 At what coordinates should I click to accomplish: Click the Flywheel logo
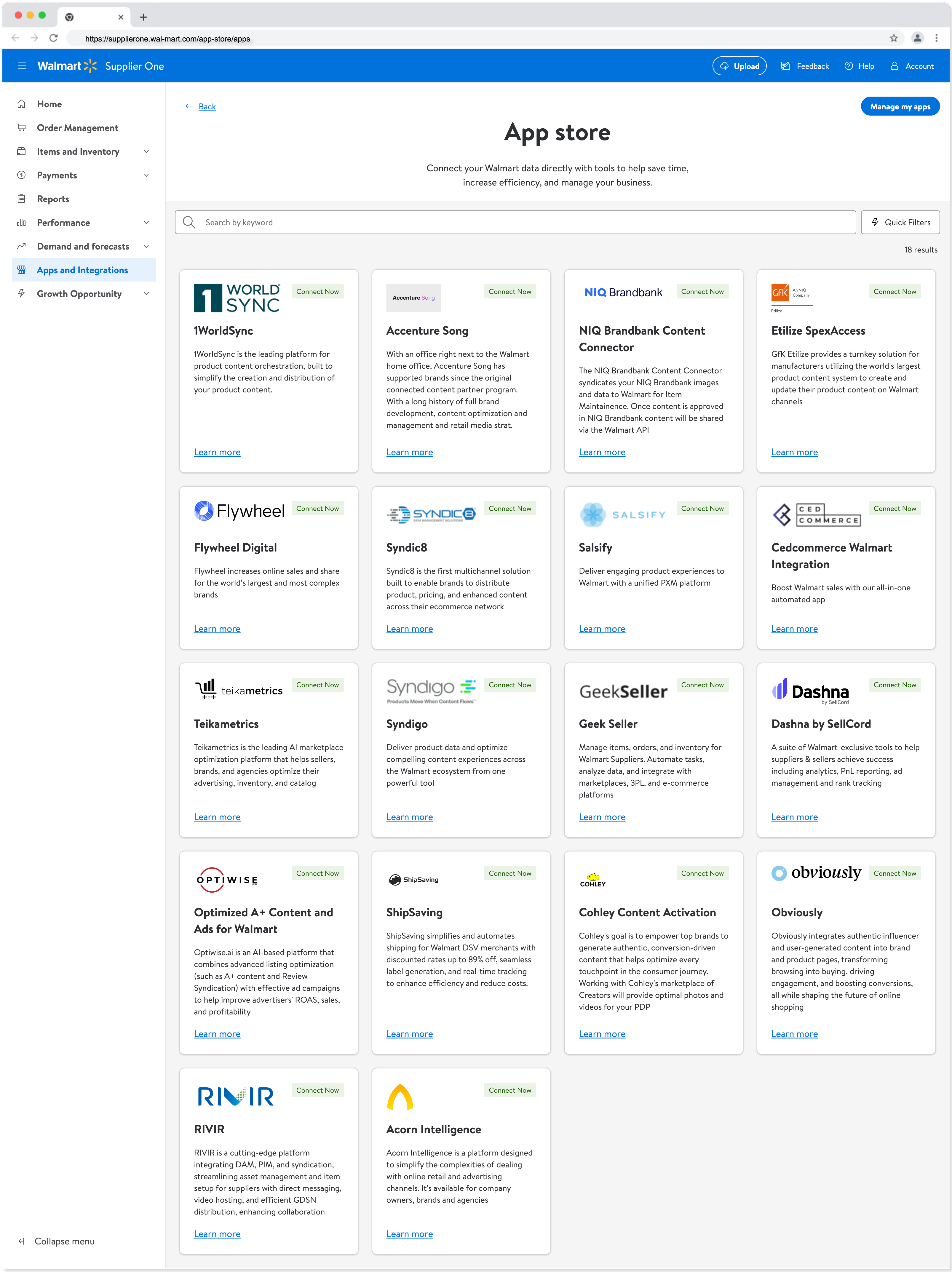point(239,511)
